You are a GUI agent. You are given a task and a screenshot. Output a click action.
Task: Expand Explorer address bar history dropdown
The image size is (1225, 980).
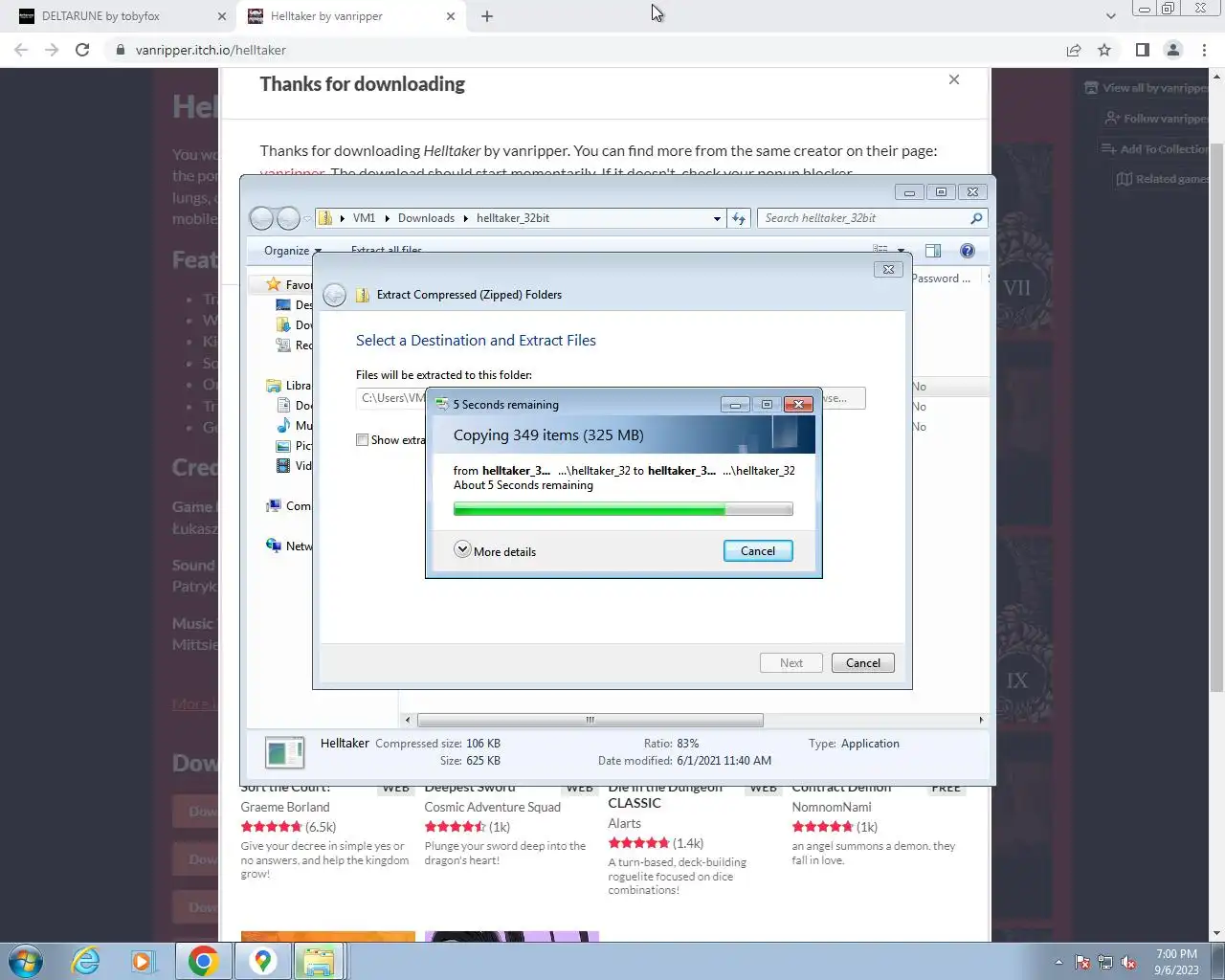click(717, 218)
